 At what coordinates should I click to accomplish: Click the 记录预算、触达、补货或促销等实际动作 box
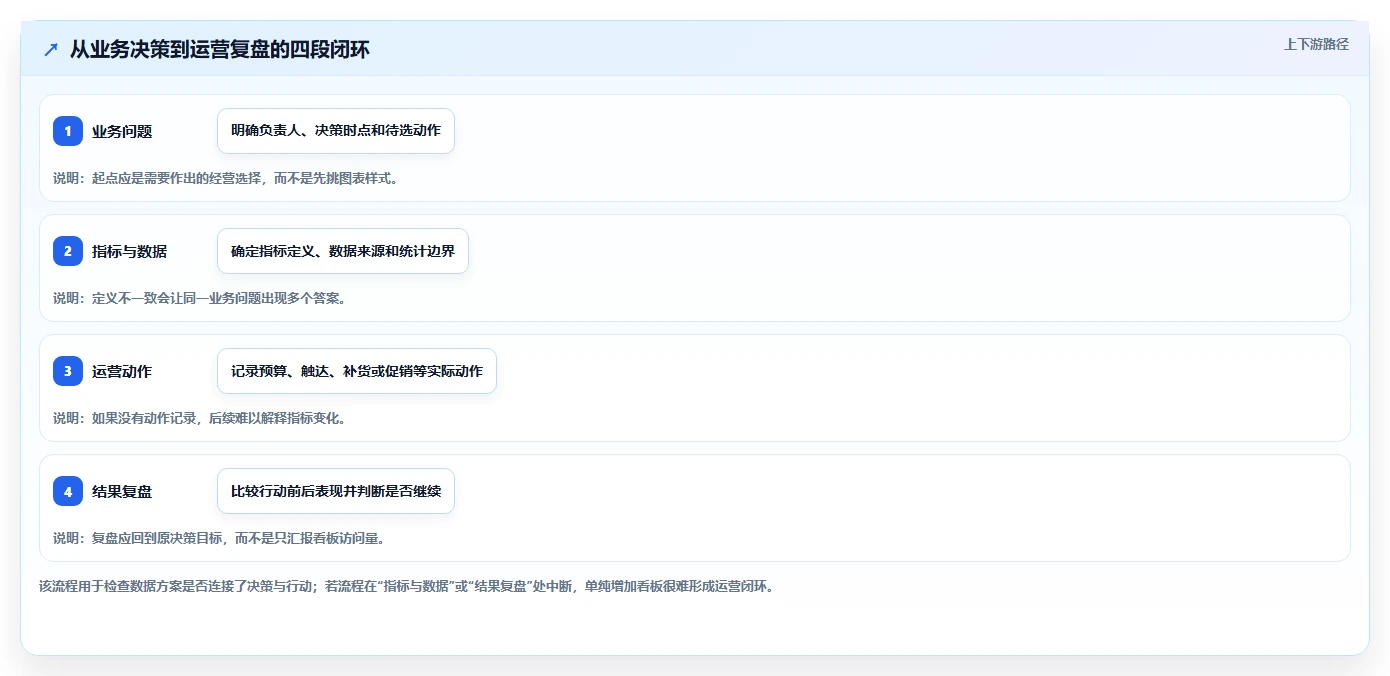point(357,371)
